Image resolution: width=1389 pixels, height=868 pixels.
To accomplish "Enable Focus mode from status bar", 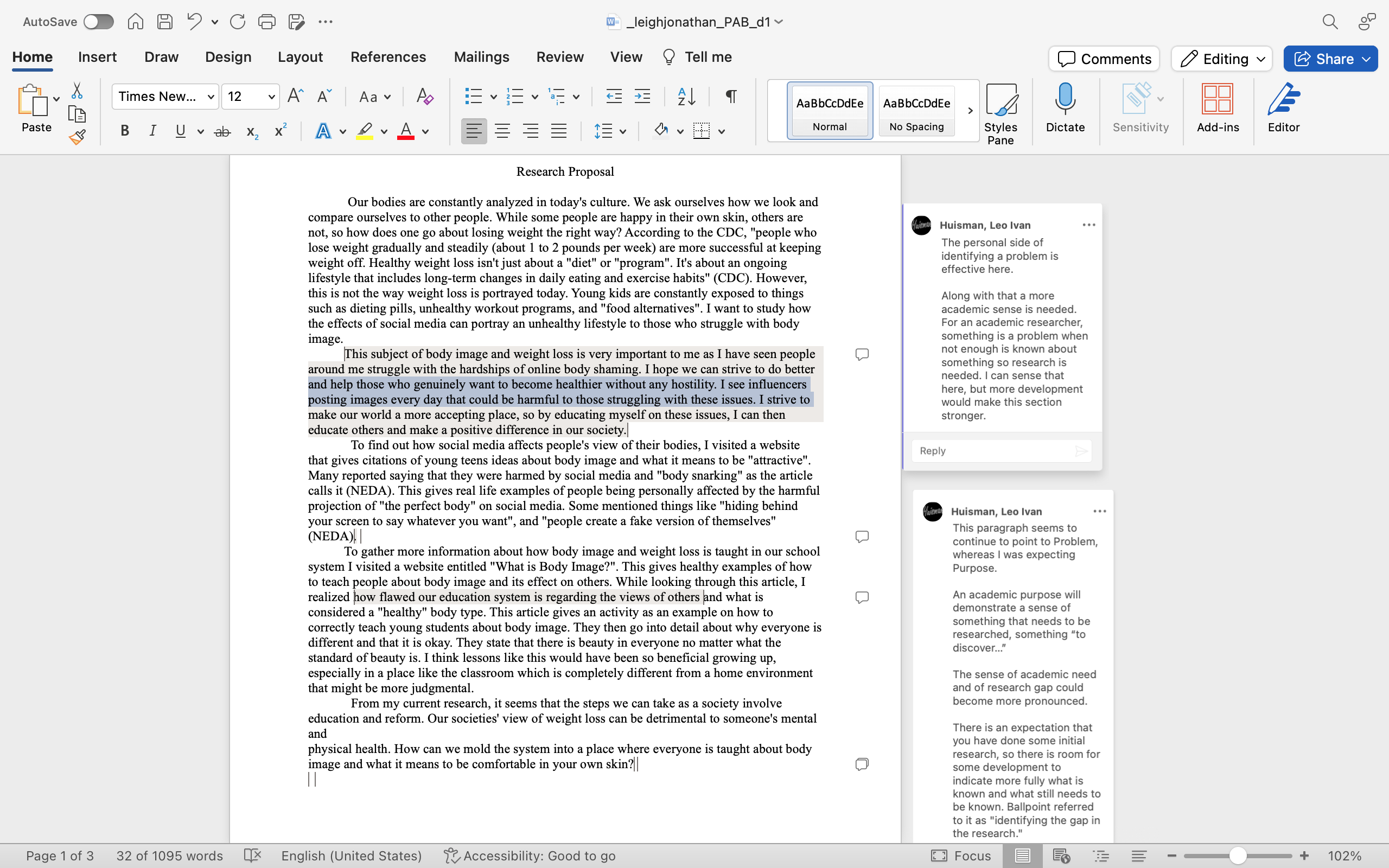I will coord(962,856).
